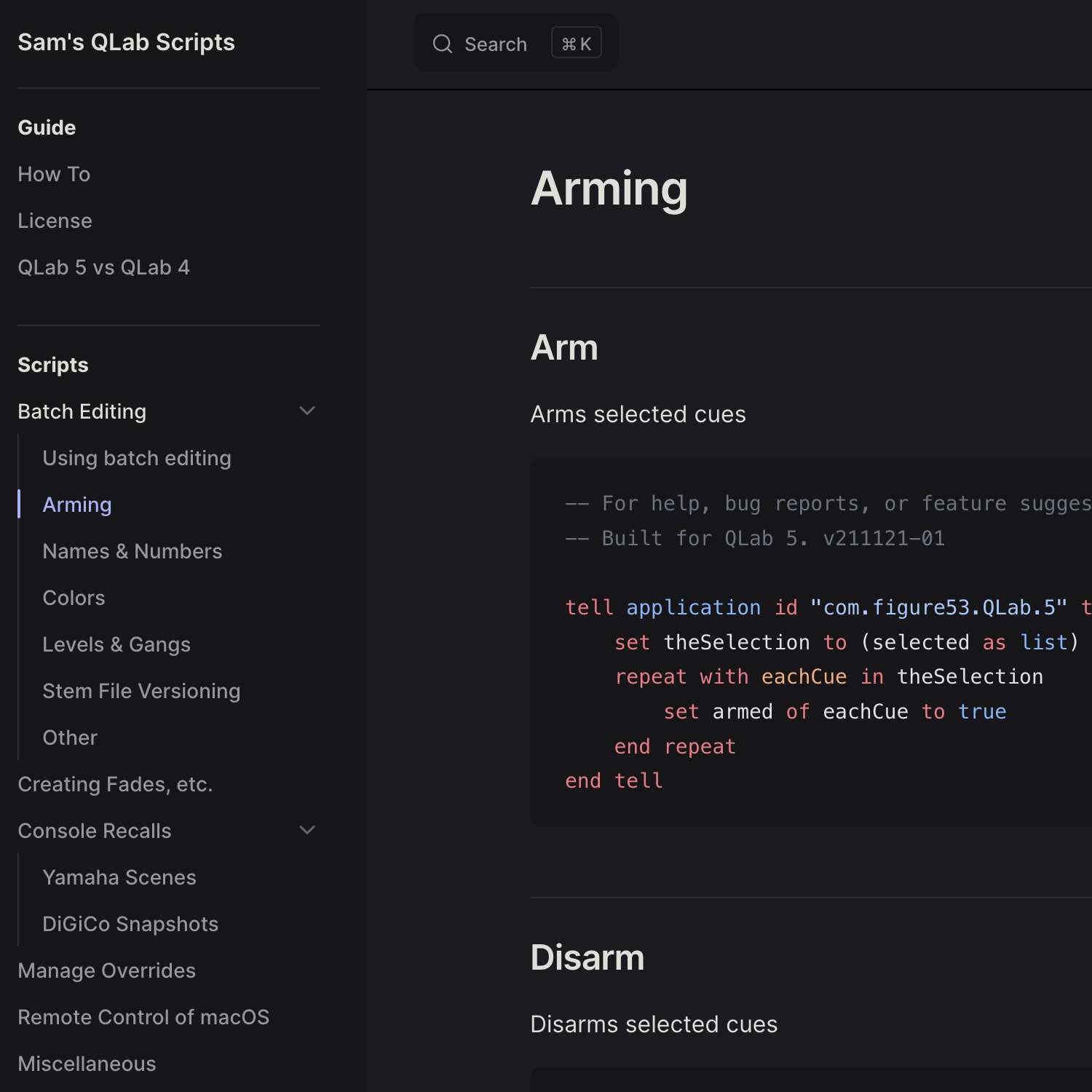Select the Other scripts entry
The height and width of the screenshot is (1092, 1092).
click(x=69, y=737)
